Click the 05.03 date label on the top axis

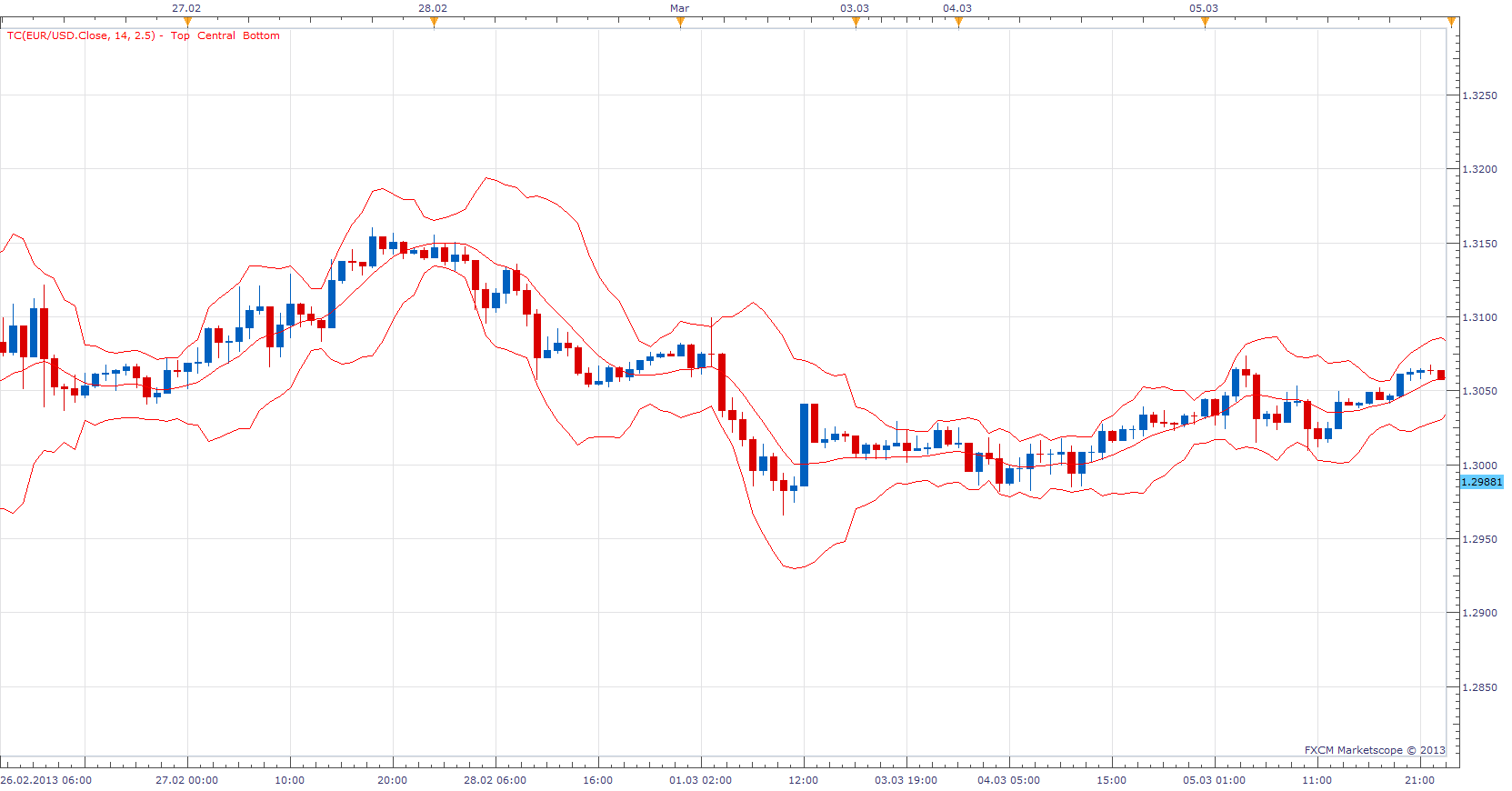(x=1204, y=8)
